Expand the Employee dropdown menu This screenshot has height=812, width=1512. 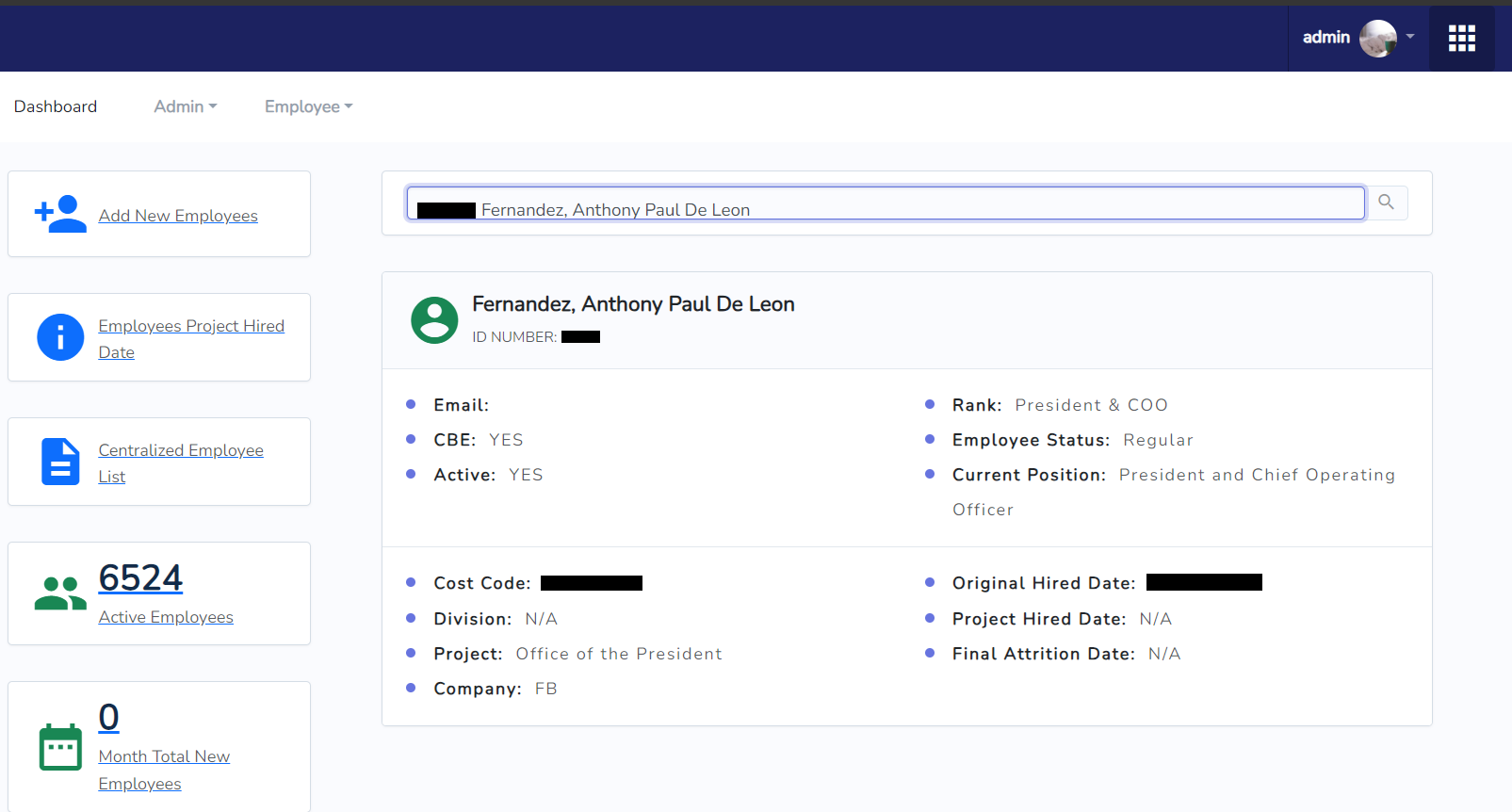308,106
